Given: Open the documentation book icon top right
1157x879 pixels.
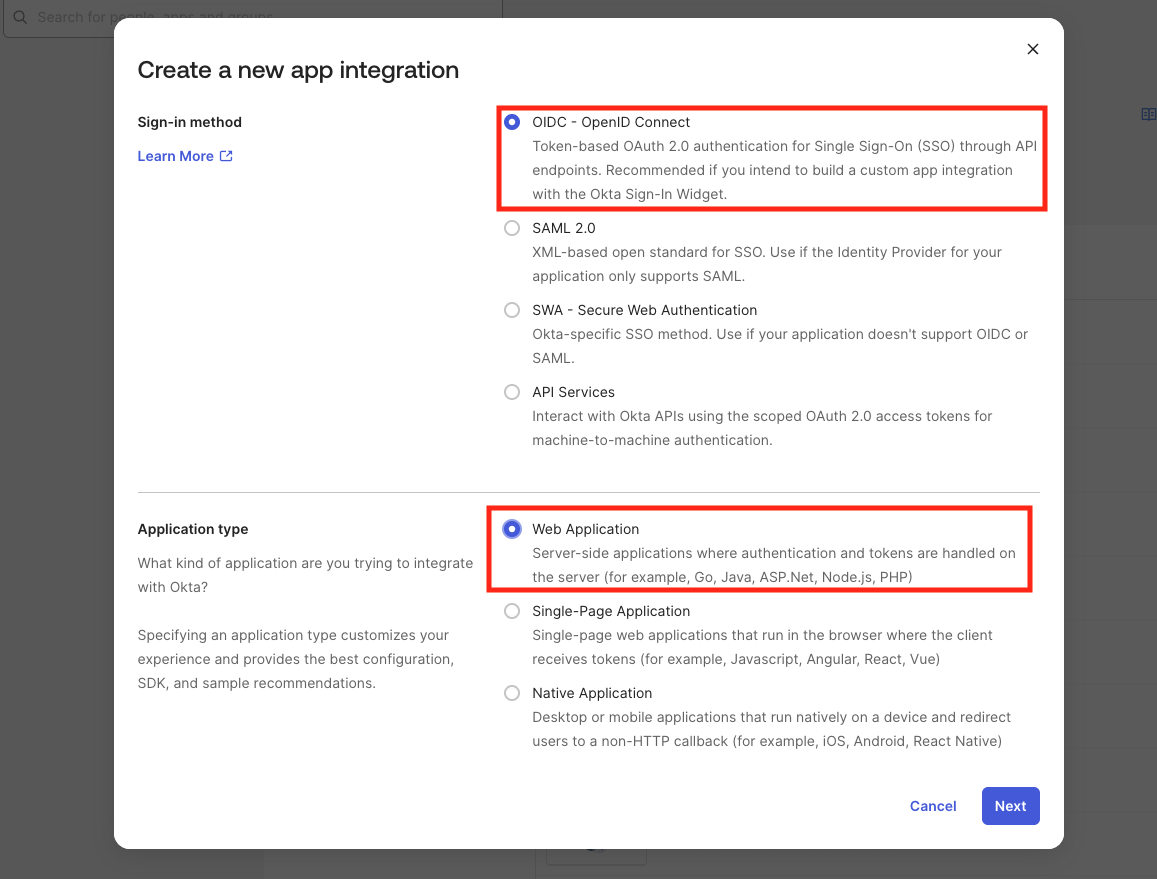Looking at the screenshot, I should click(1147, 114).
